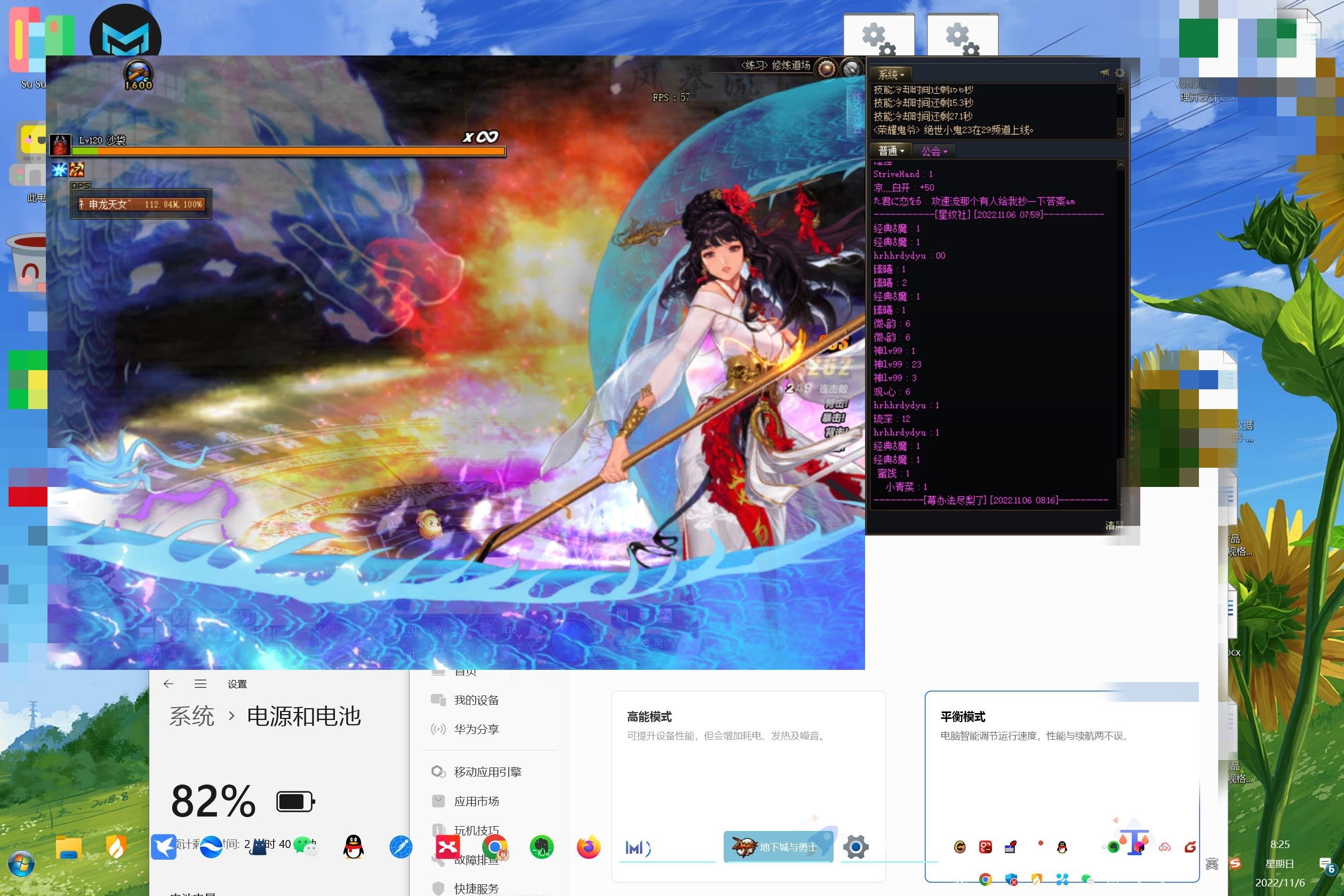Open the blue swirl browser on the taskbar
The width and height of the screenshot is (1344, 896).
[x=211, y=847]
